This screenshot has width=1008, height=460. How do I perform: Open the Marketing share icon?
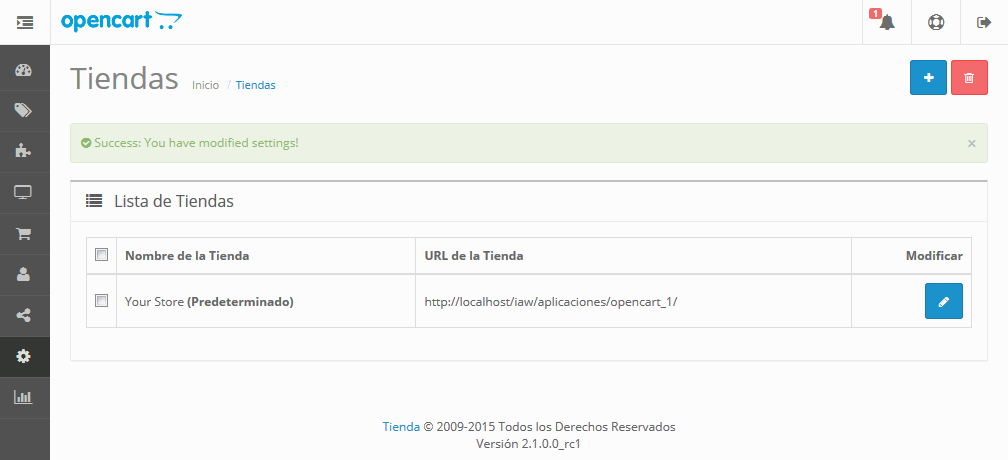click(x=24, y=315)
